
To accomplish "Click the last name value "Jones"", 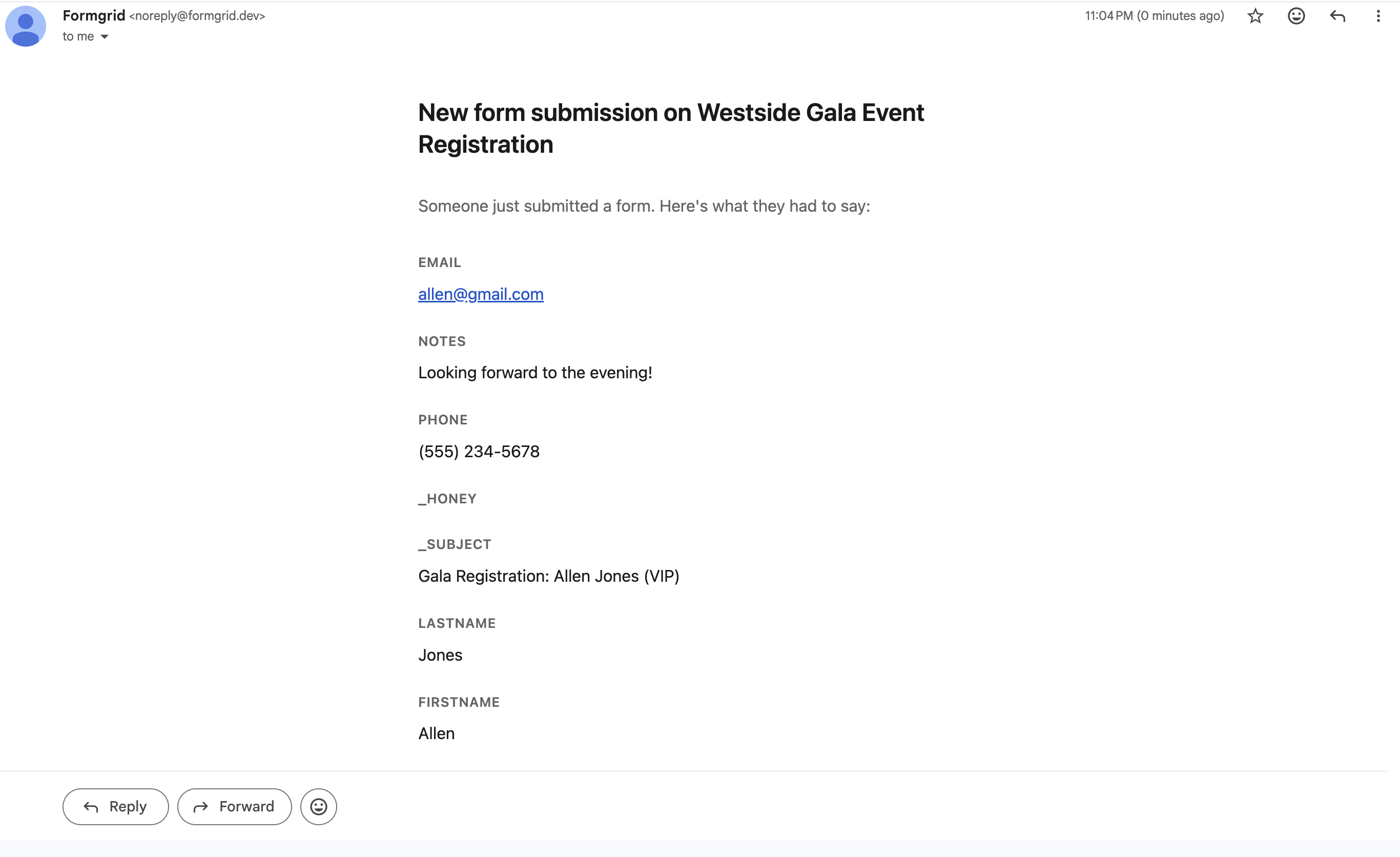I will [440, 655].
